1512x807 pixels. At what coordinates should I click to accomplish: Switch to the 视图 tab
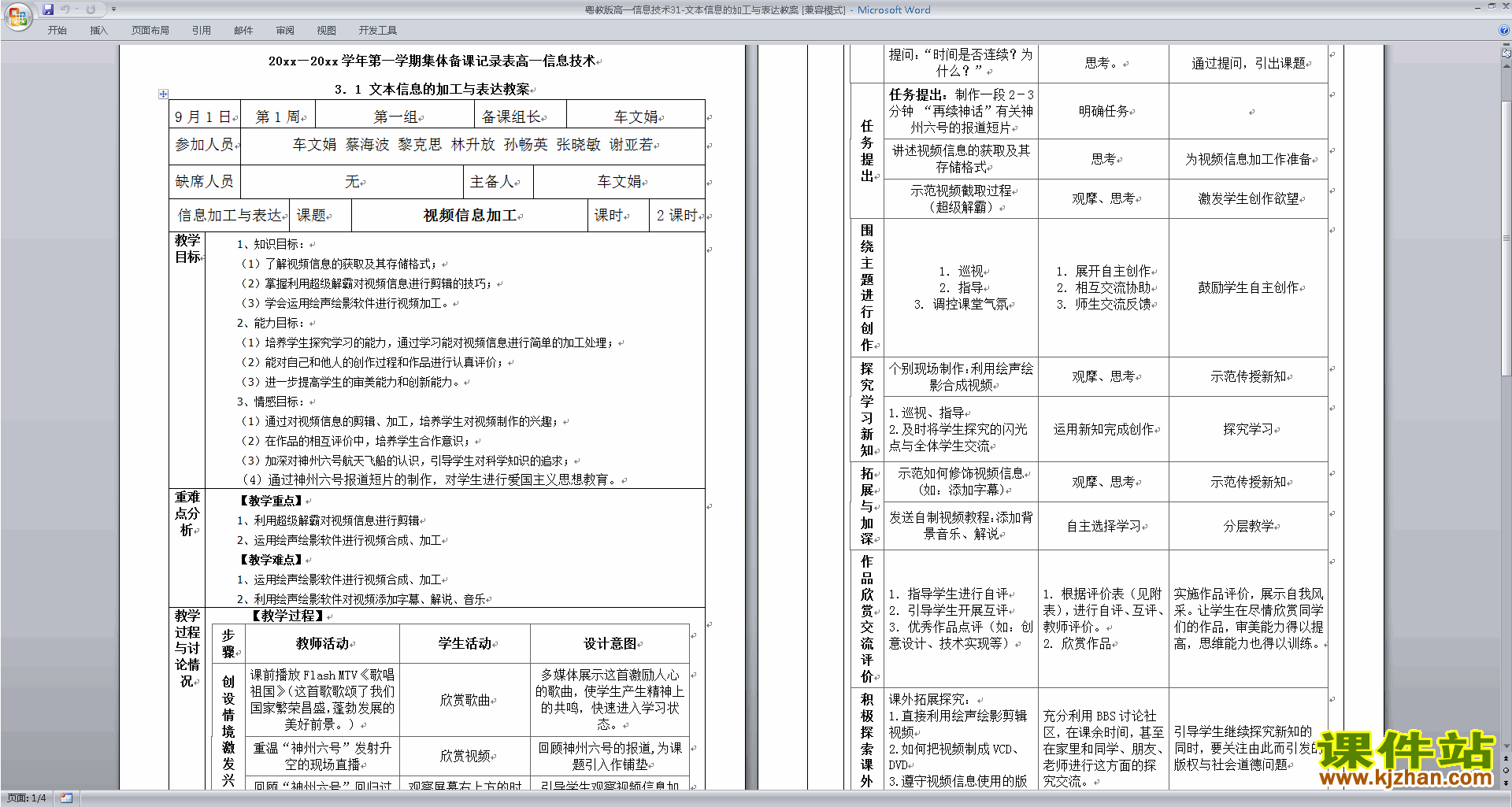(x=327, y=31)
